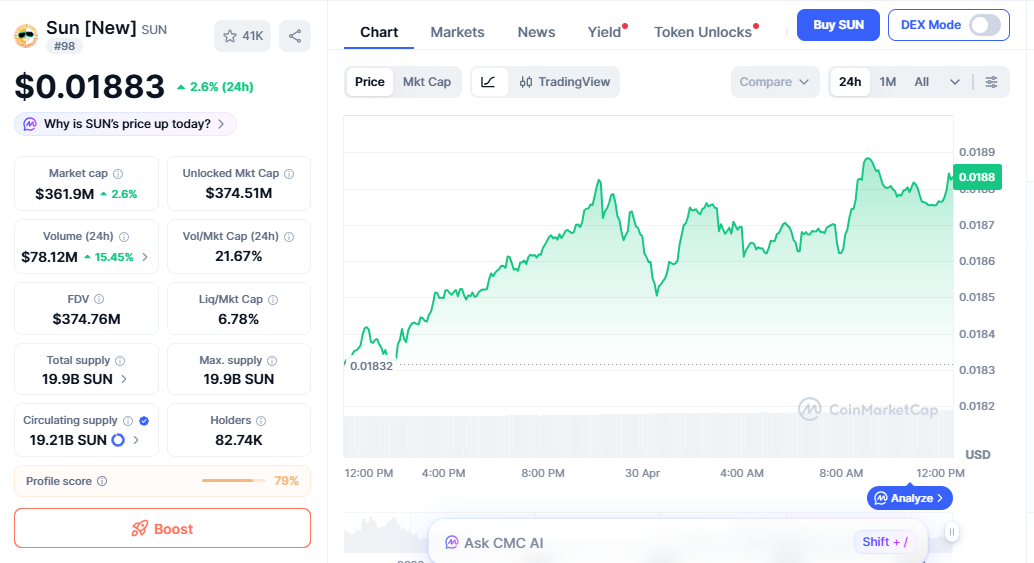The width and height of the screenshot is (1034, 563).
Task: Open the Markets tab
Action: point(457,32)
